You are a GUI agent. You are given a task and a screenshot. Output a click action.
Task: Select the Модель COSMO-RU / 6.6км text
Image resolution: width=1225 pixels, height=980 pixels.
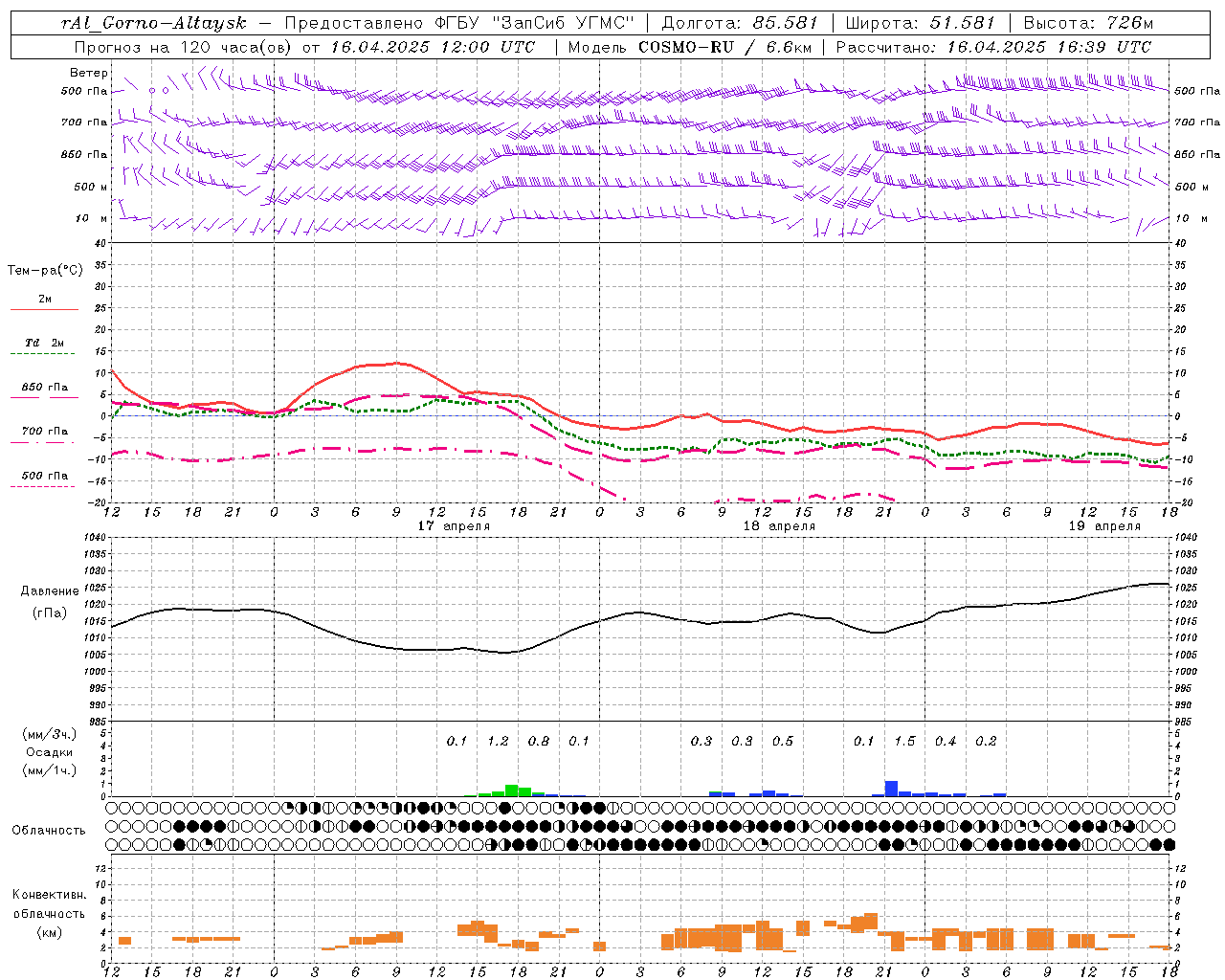click(690, 46)
